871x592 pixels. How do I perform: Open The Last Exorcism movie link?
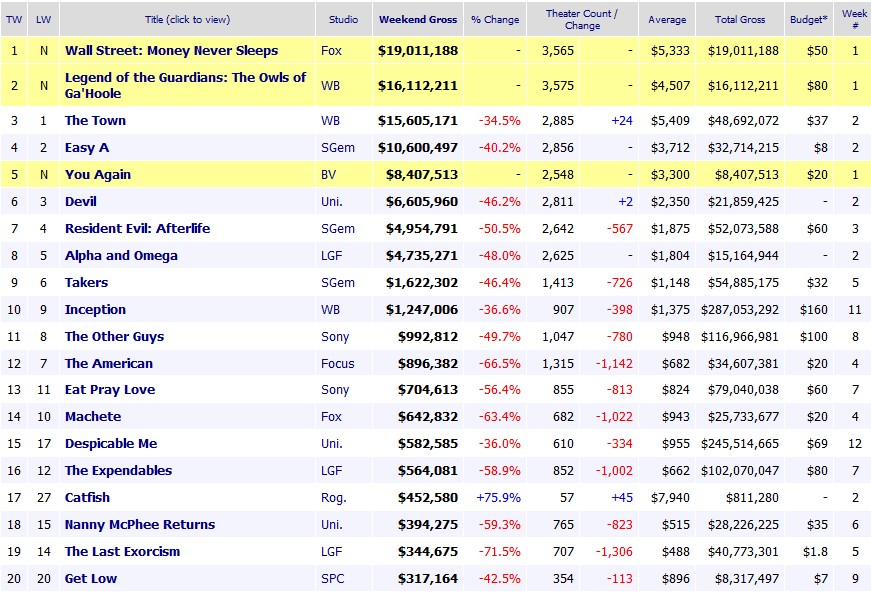click(x=122, y=551)
